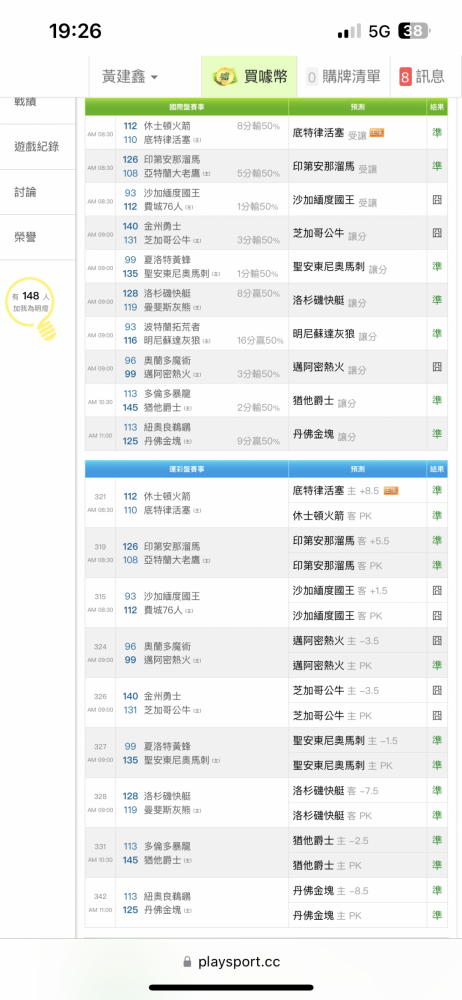Tap orange badge beside 底特律活塞 主 +8.5
This screenshot has width=462, height=1000.
pos(391,490)
